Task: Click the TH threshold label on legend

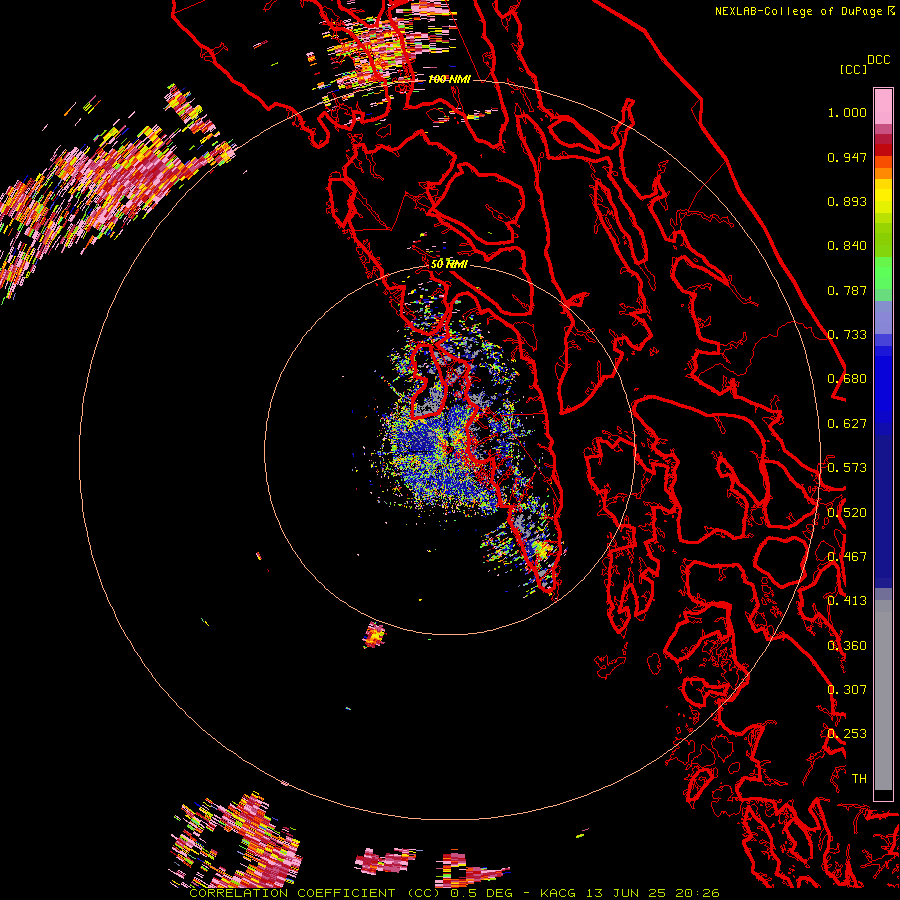Action: point(859,779)
